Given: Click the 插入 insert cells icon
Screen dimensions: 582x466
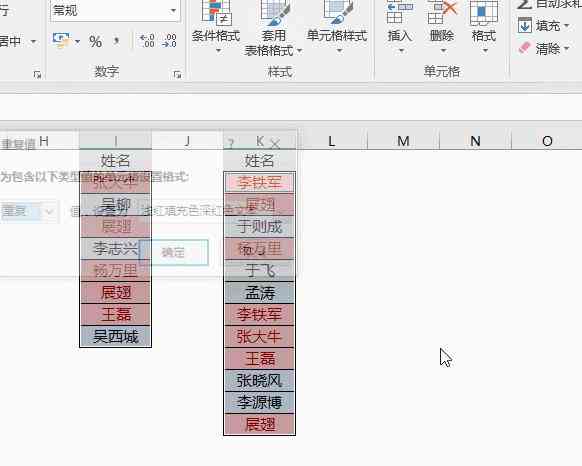Looking at the screenshot, I should tap(400, 13).
